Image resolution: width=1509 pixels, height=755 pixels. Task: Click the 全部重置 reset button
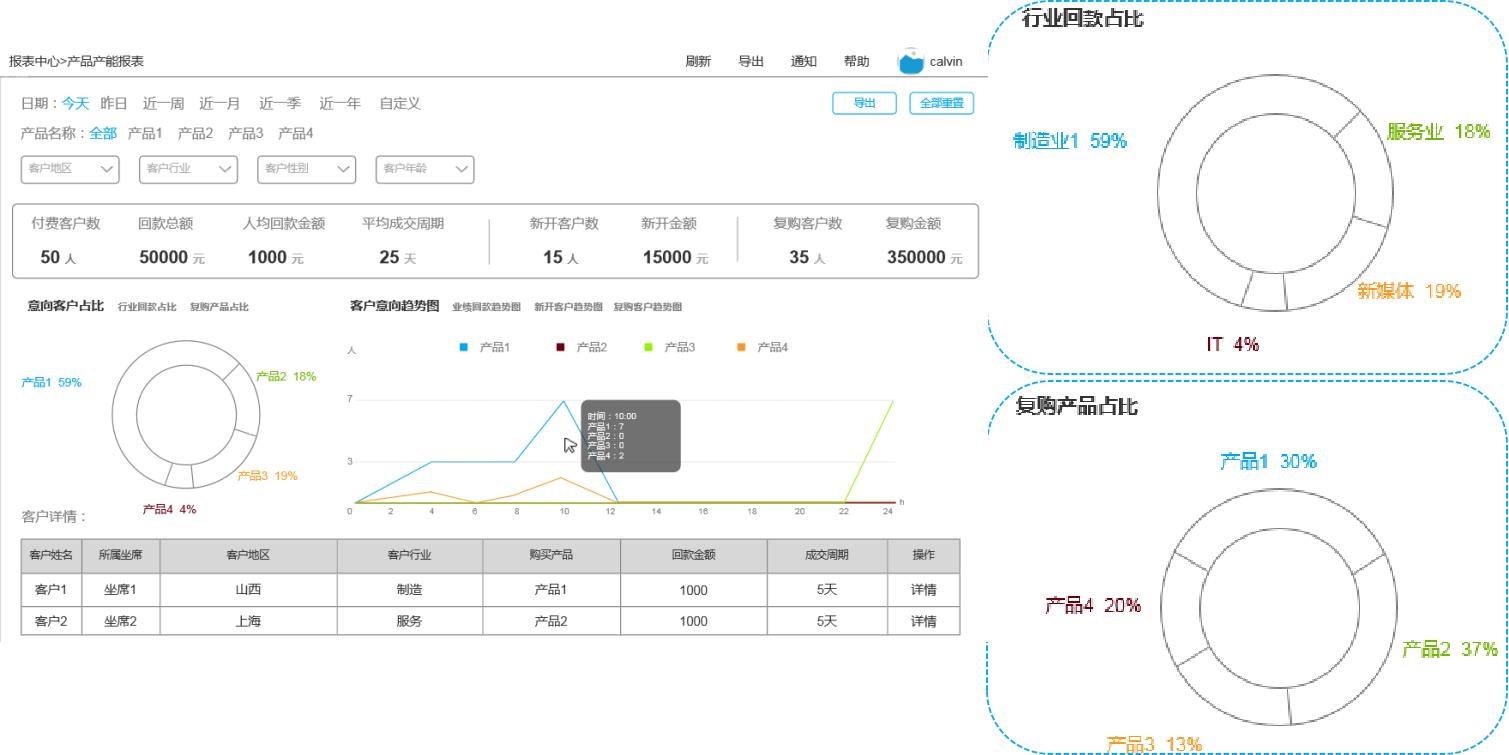point(941,104)
